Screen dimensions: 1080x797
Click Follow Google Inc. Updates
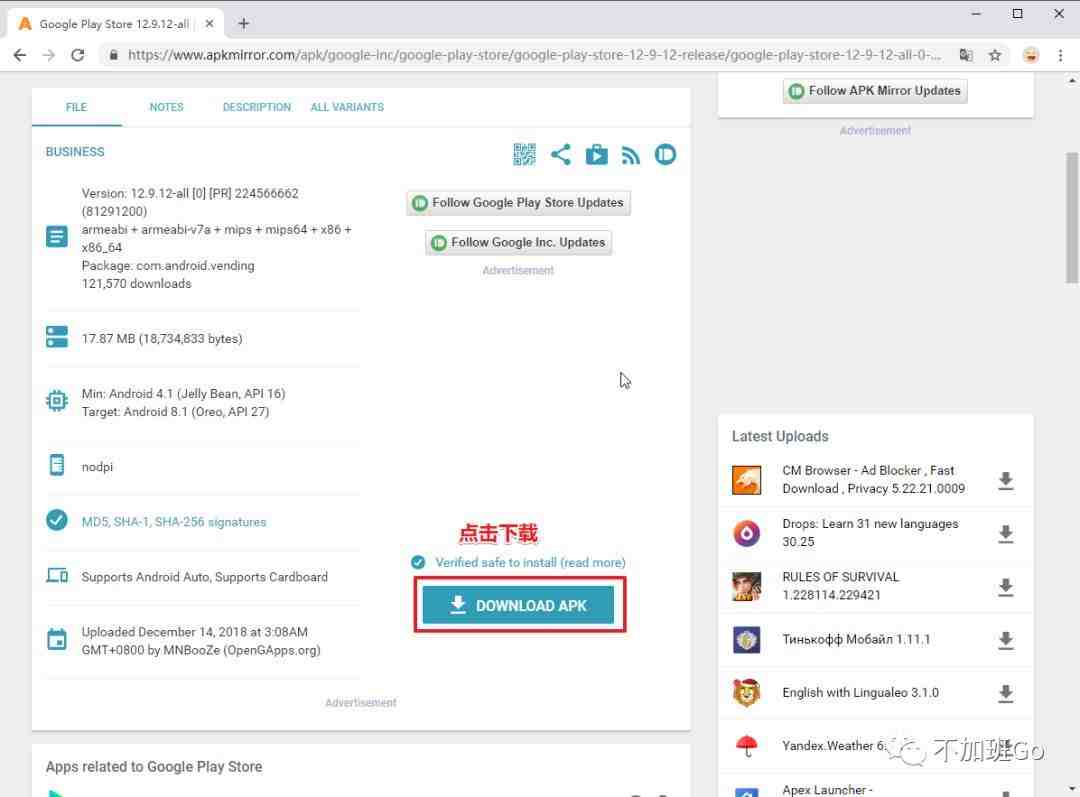(518, 242)
